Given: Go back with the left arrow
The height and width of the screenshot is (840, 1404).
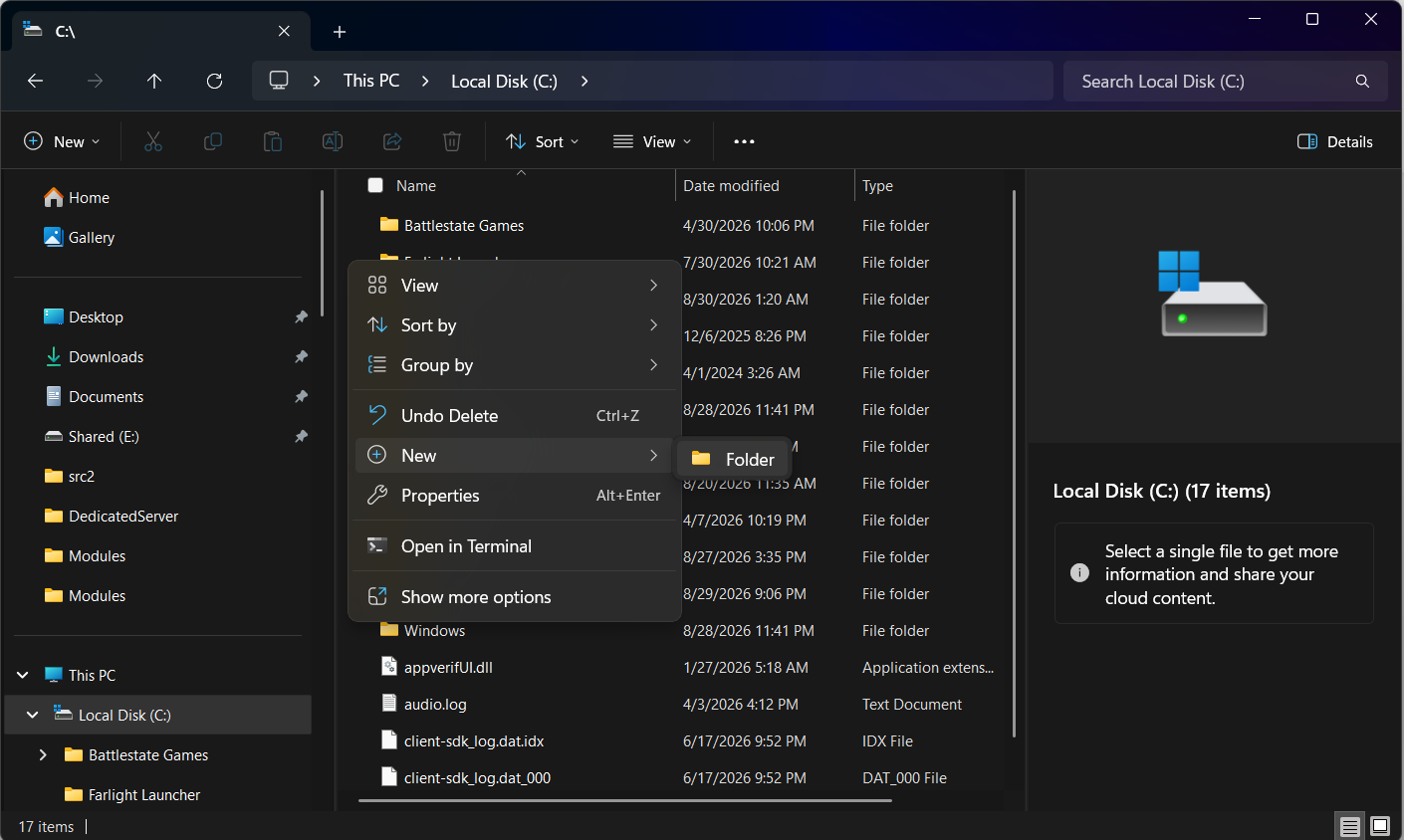Looking at the screenshot, I should pyautogui.click(x=36, y=81).
